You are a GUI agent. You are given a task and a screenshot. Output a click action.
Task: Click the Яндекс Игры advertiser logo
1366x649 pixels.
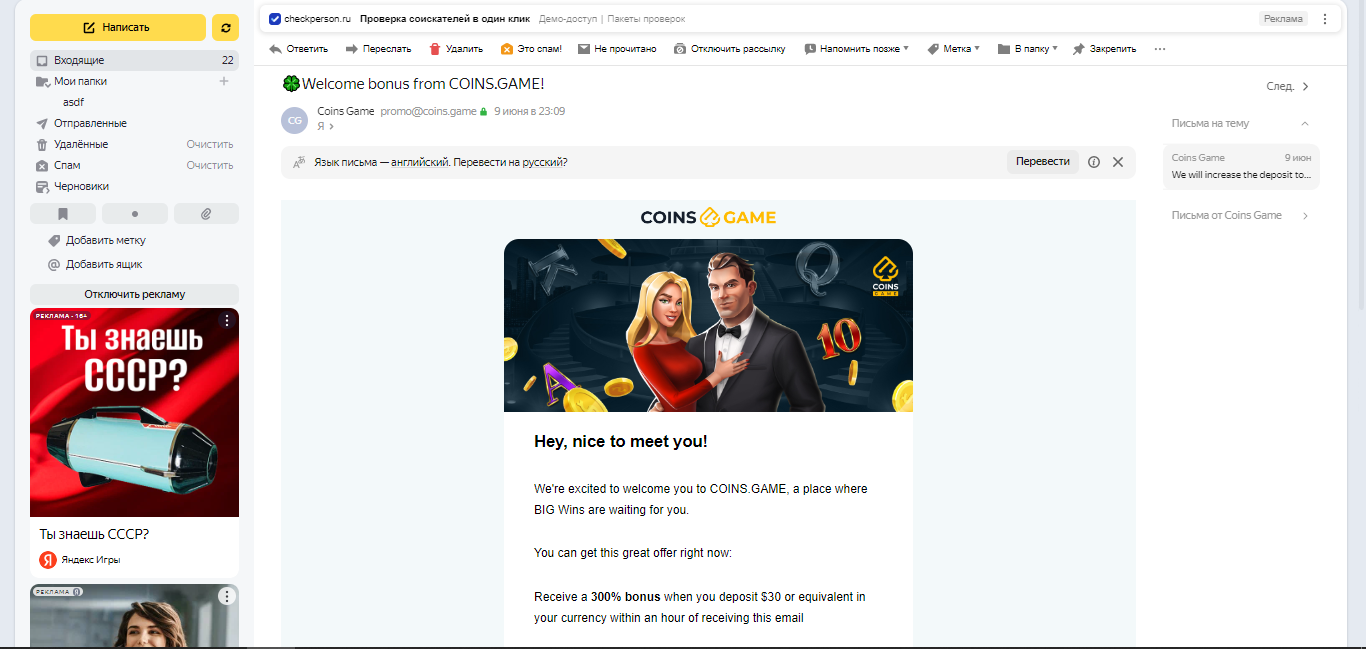tap(47, 559)
